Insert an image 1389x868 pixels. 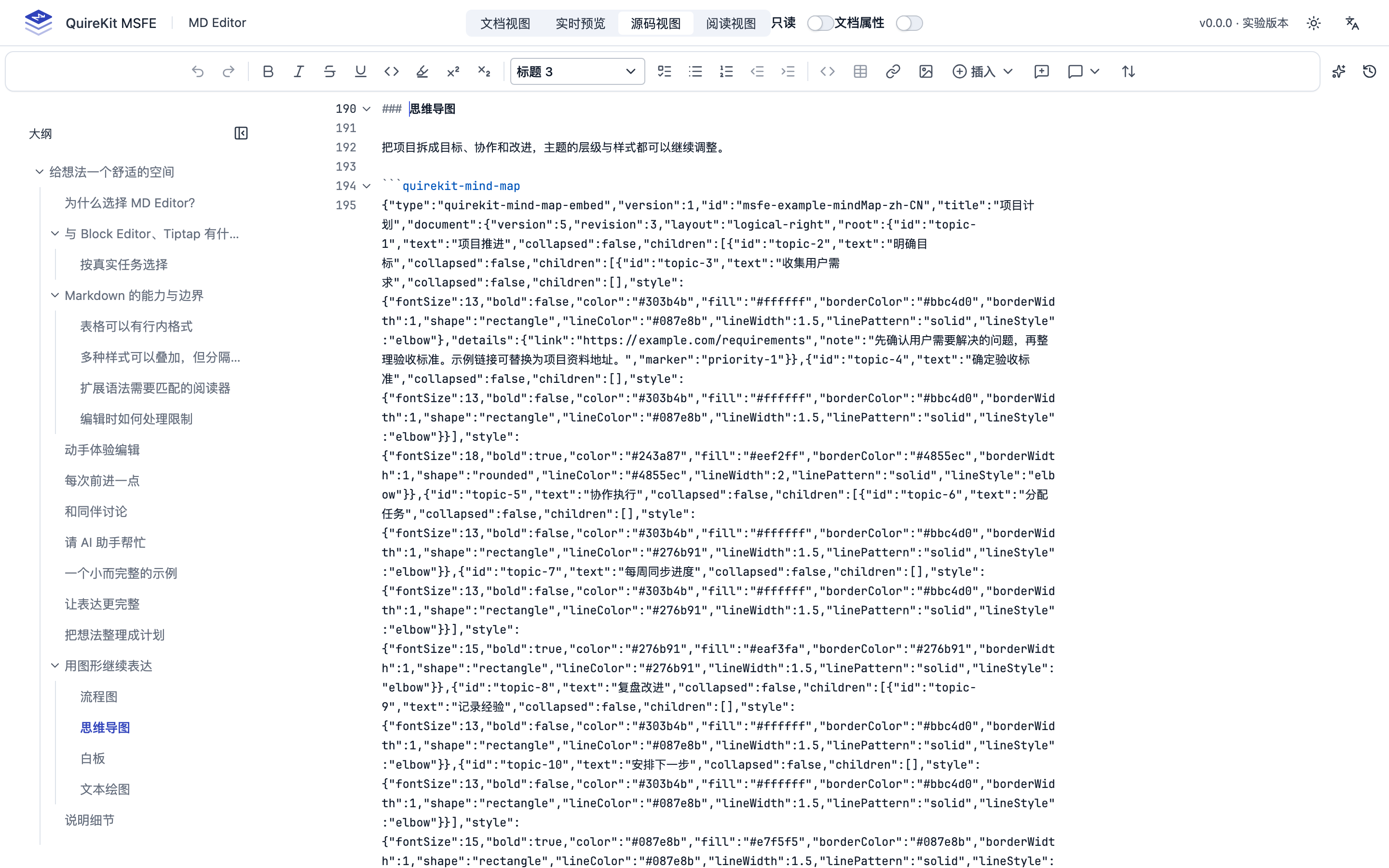926,71
